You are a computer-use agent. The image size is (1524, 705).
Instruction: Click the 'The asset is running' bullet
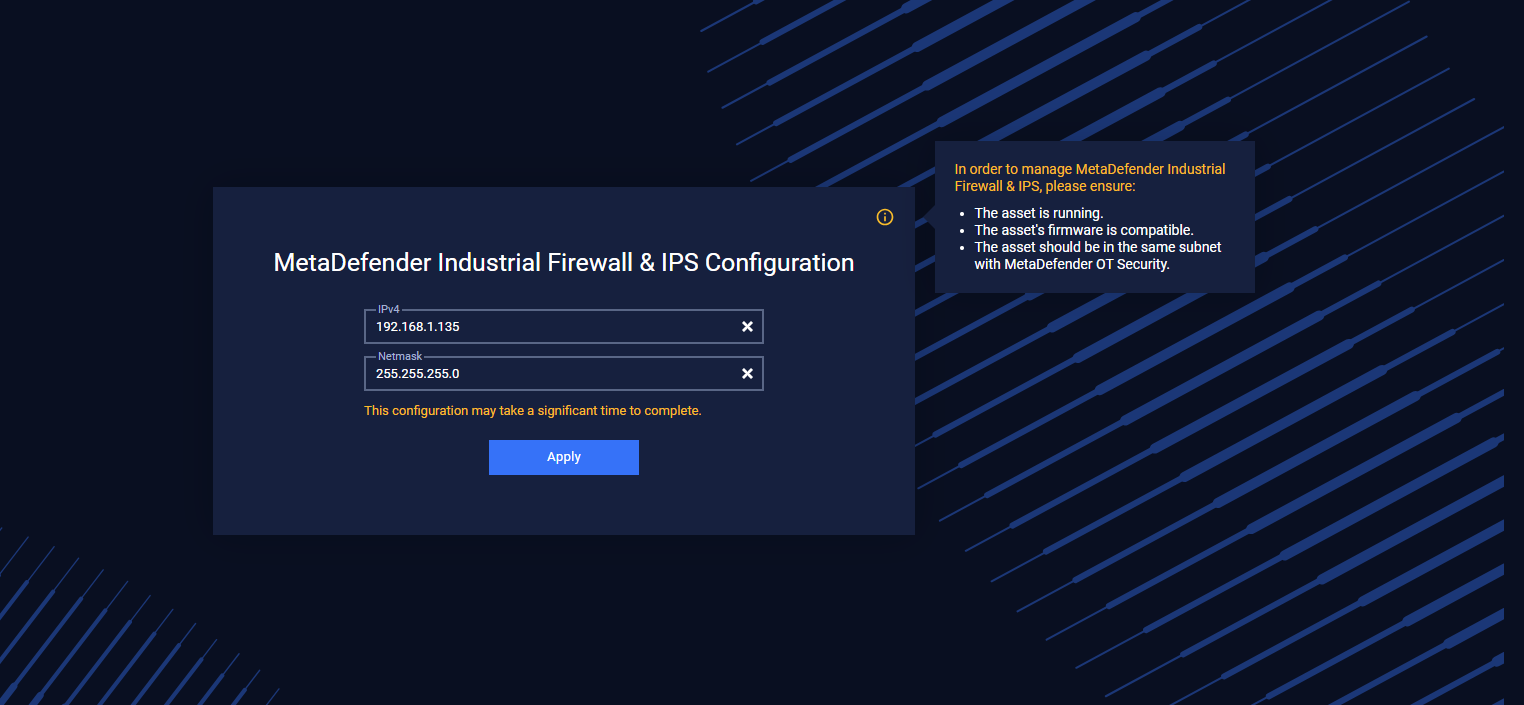pyautogui.click(x=1039, y=213)
